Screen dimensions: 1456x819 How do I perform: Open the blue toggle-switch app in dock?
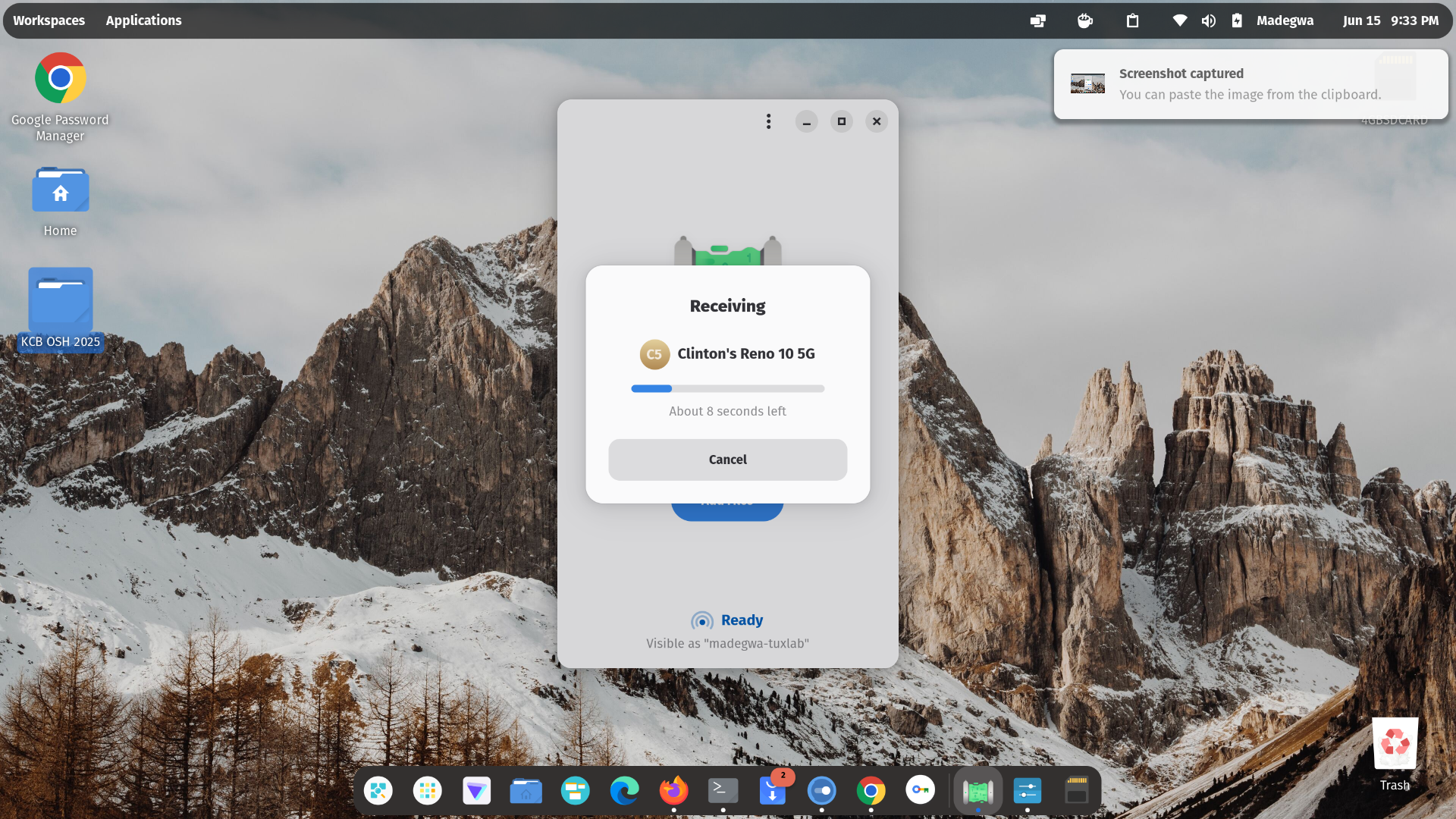(x=821, y=791)
